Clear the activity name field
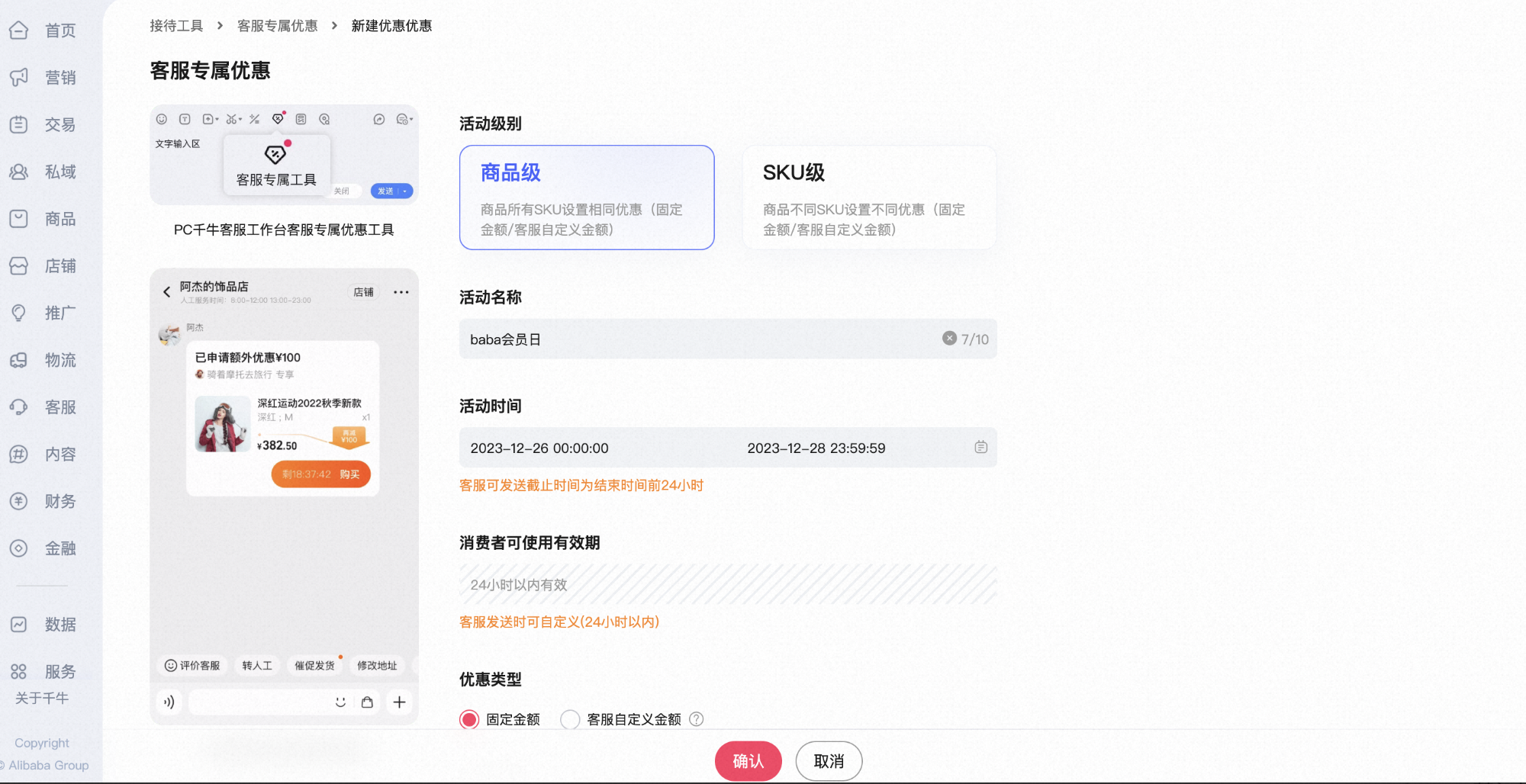1526x784 pixels. (949, 338)
